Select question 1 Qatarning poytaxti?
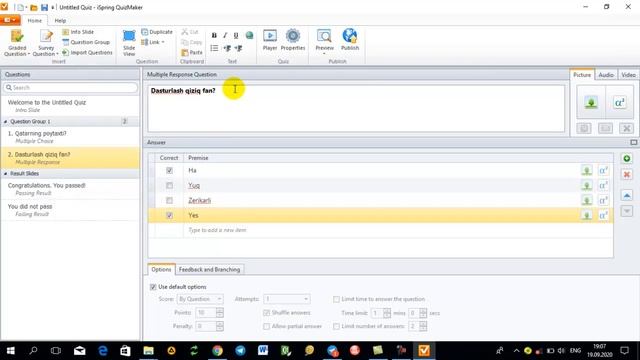640x360 pixels. coord(70,137)
